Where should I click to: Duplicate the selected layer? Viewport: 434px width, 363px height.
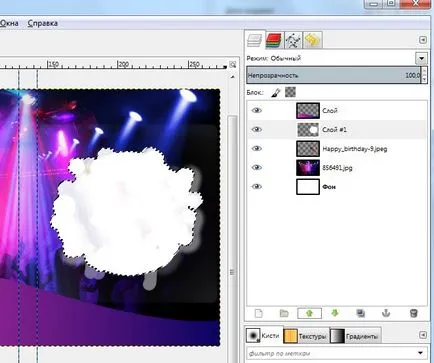[x=361, y=313]
